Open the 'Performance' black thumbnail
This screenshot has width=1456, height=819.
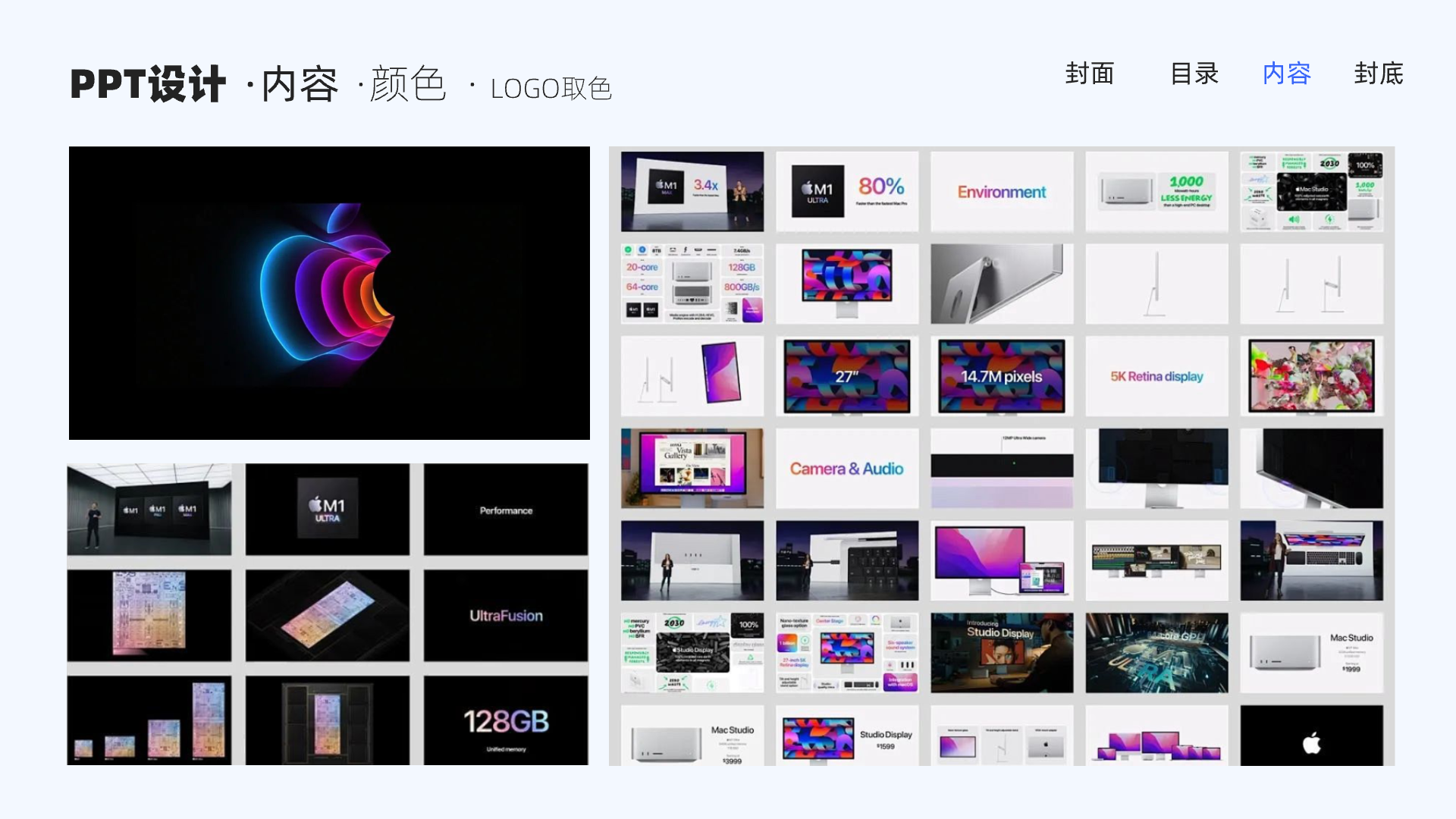[506, 510]
